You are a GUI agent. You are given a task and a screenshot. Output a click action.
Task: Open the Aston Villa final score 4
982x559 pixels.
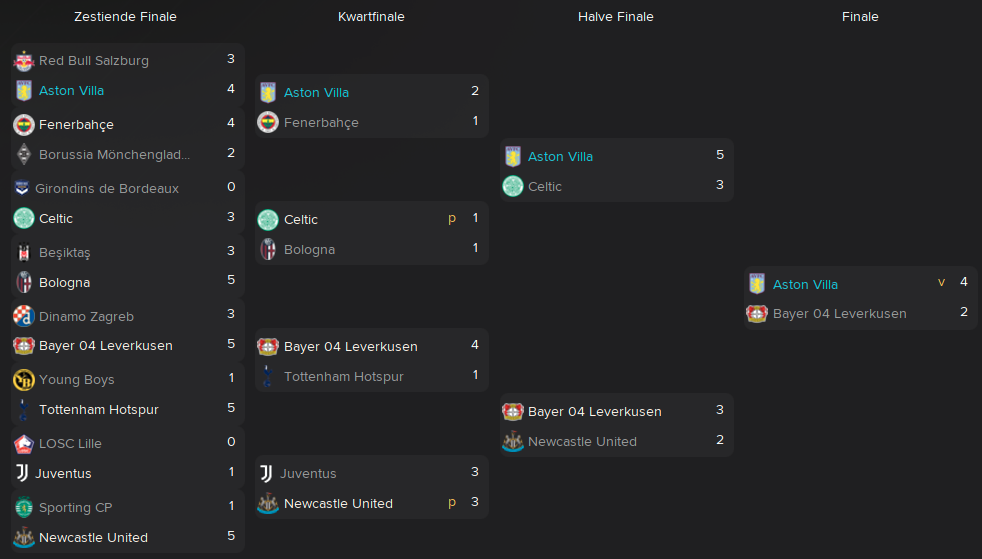coord(964,282)
